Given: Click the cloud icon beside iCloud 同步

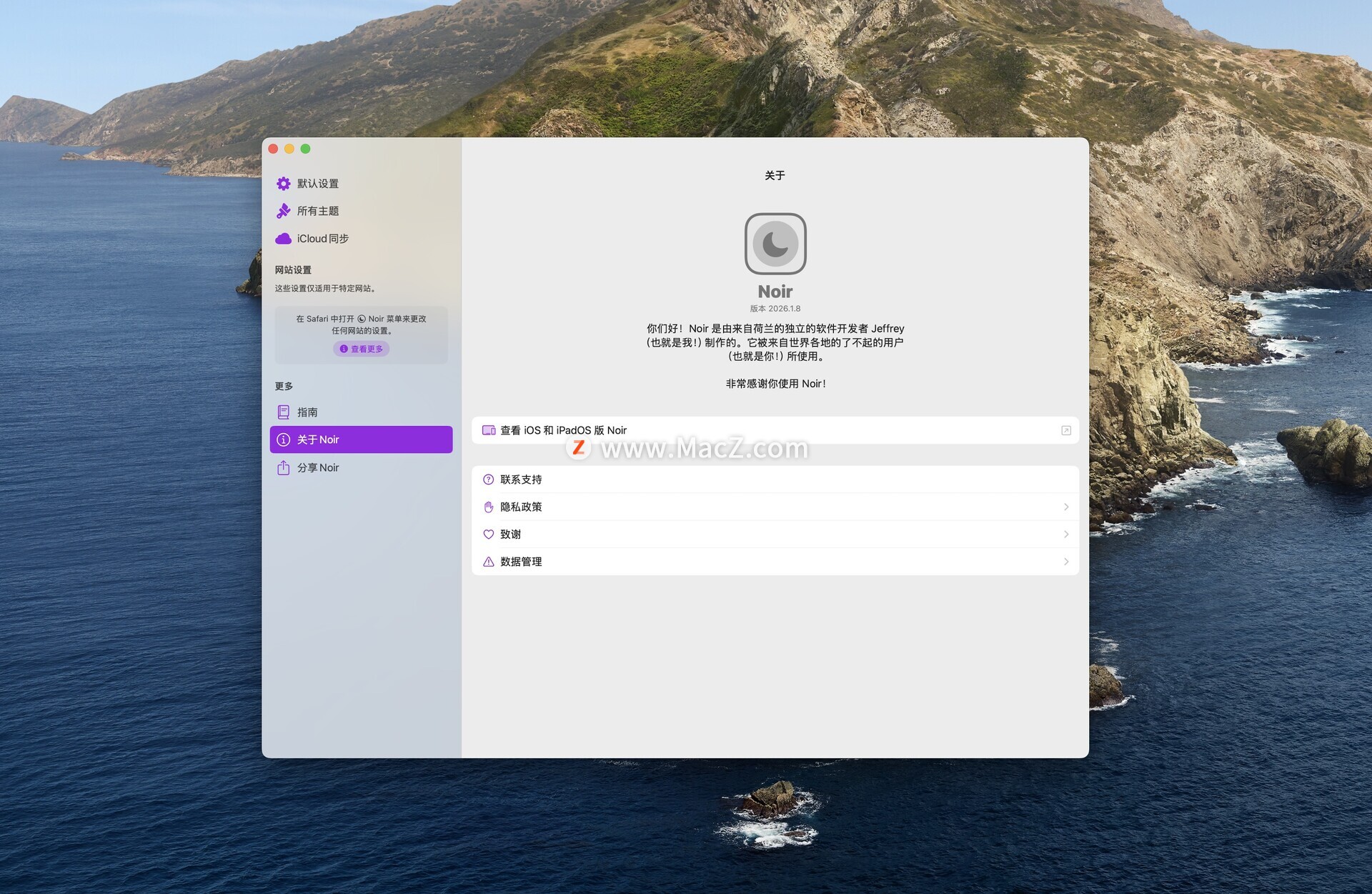Looking at the screenshot, I should click(x=283, y=239).
